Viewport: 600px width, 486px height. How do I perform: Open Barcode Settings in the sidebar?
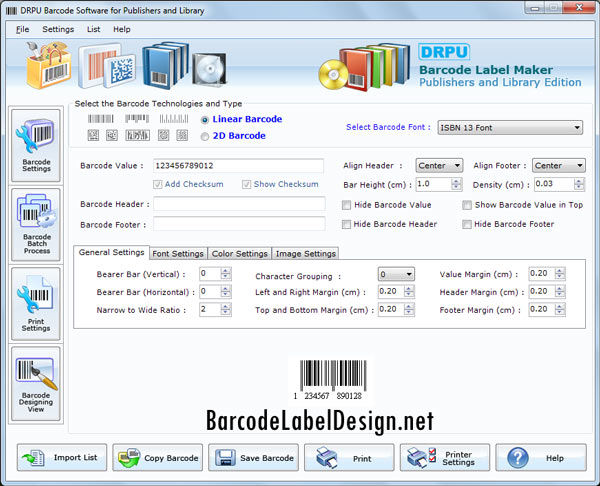[35, 146]
